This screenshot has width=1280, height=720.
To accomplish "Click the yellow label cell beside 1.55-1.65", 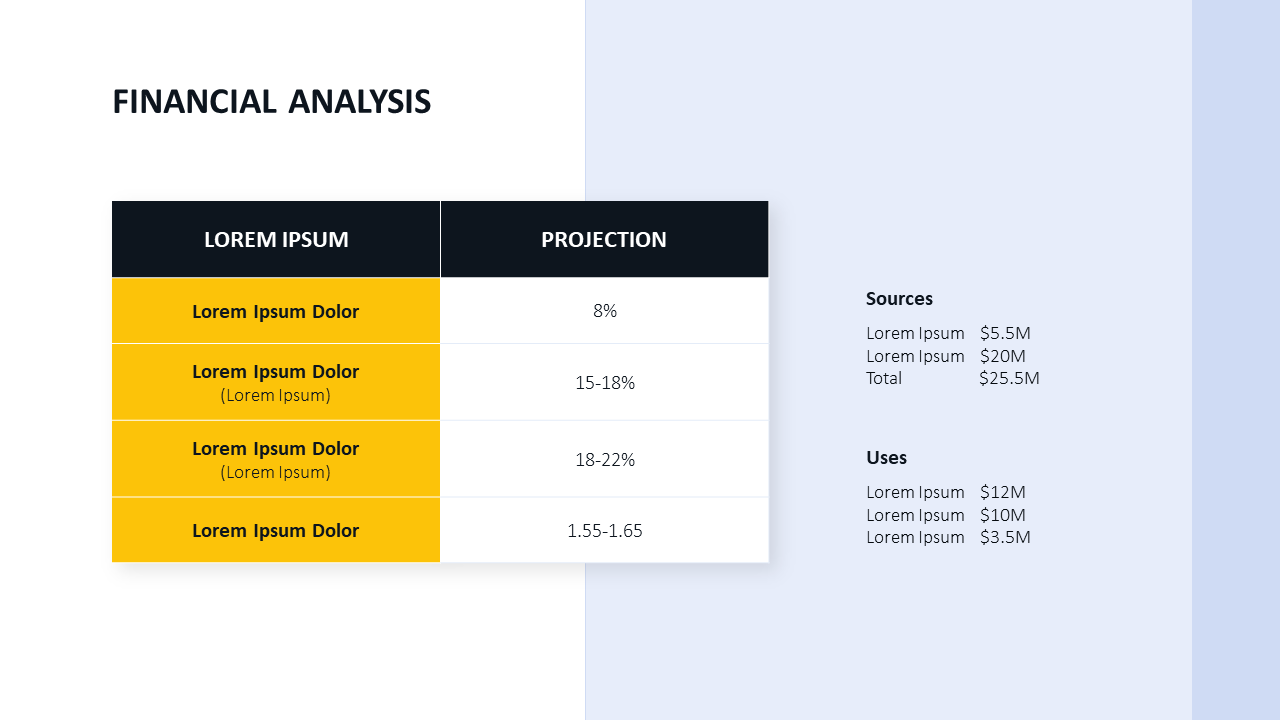I will coord(276,530).
